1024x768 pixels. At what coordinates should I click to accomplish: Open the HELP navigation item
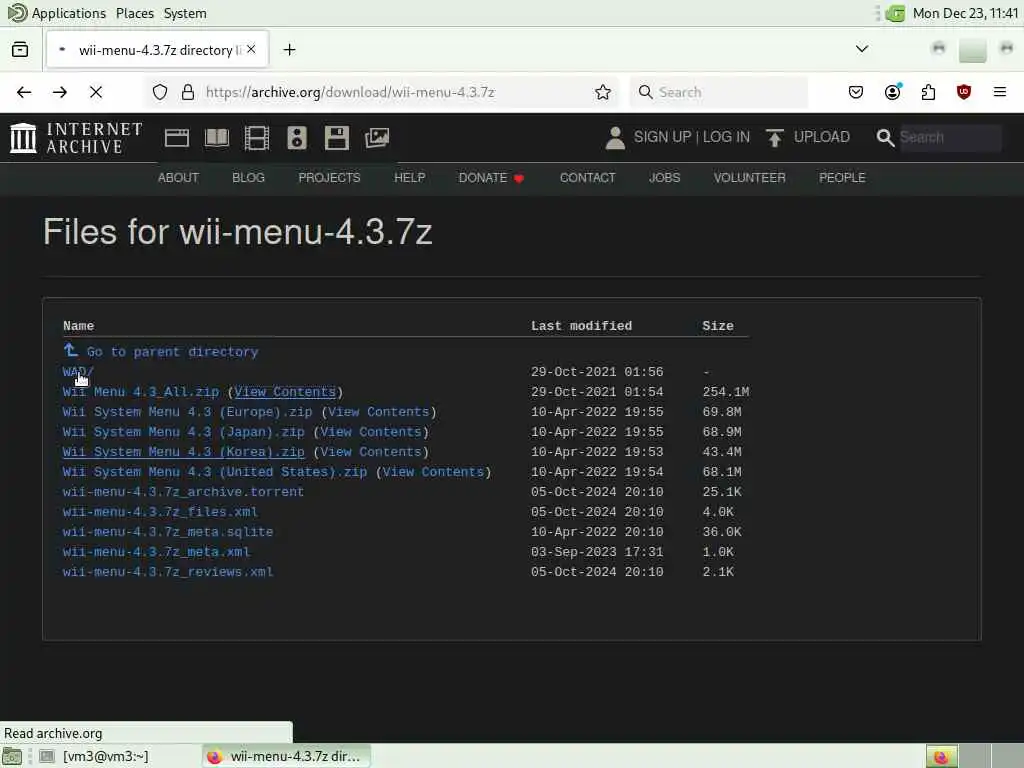[409, 178]
